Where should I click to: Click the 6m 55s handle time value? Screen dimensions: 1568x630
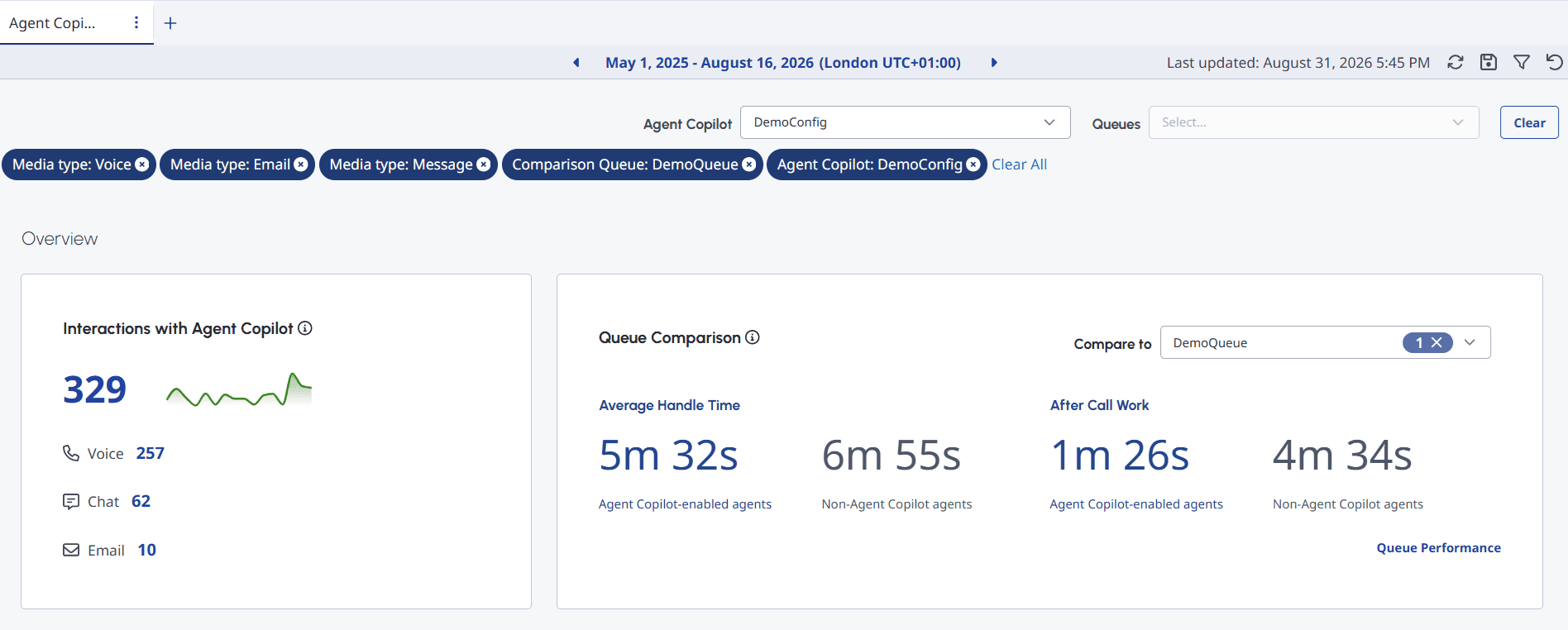click(x=892, y=456)
